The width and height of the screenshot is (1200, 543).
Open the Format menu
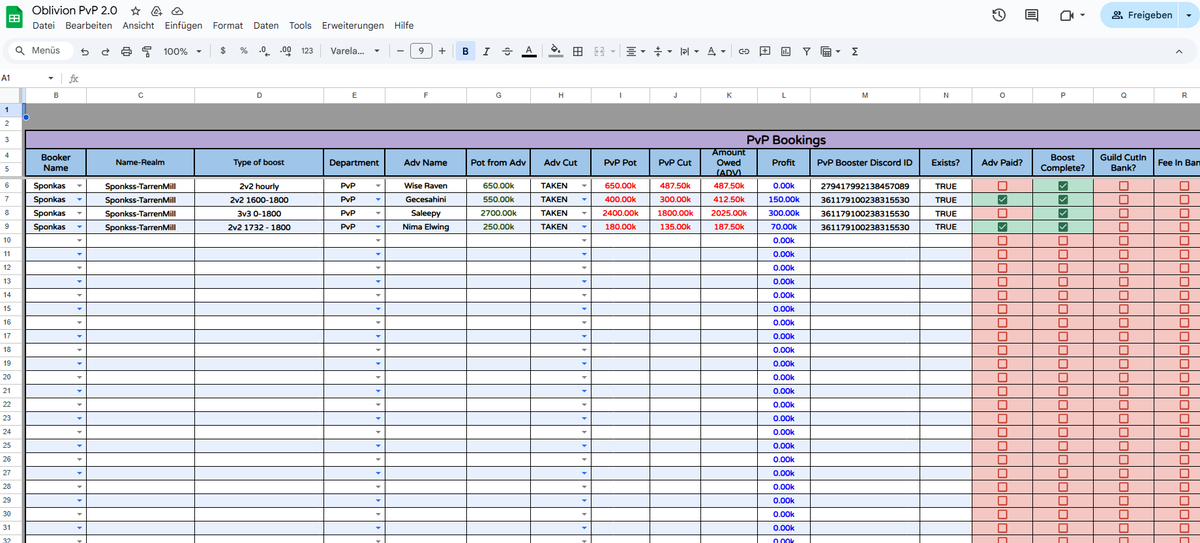(228, 26)
